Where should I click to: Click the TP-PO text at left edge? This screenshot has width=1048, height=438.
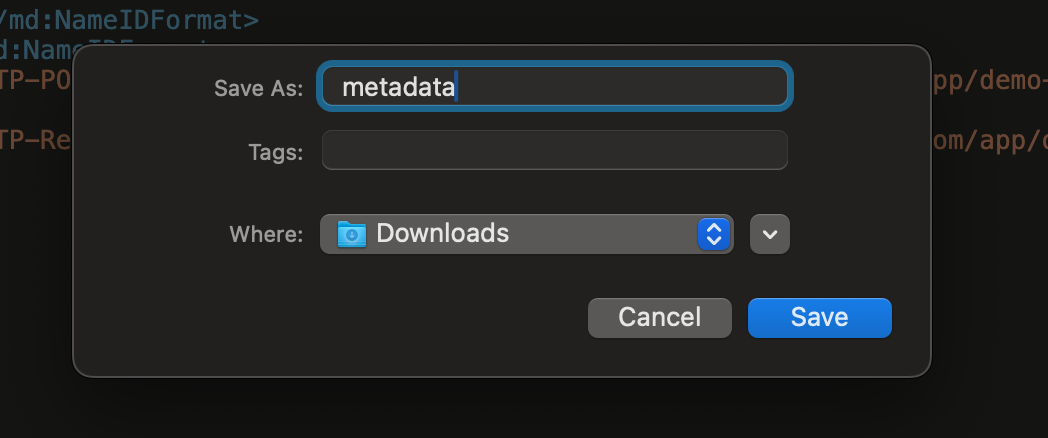click(36, 80)
